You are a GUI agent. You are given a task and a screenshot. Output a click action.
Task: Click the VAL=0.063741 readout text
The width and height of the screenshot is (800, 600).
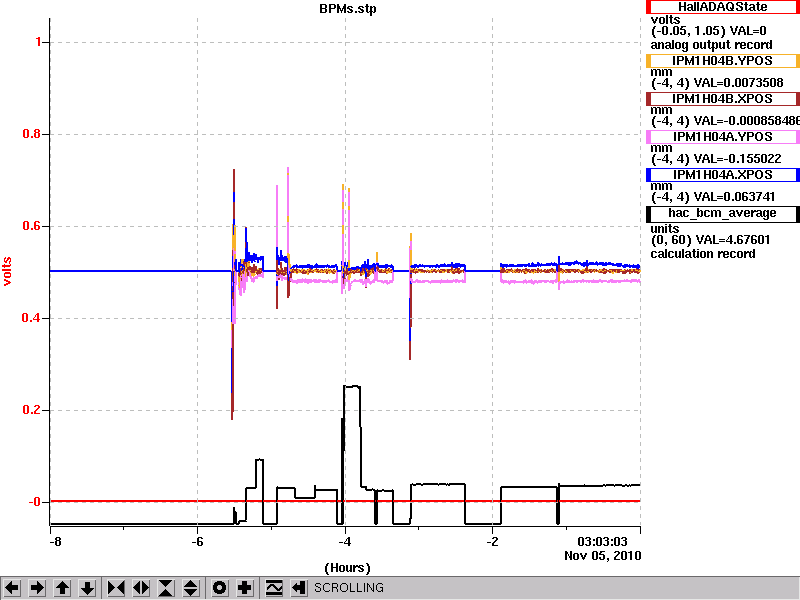(x=734, y=197)
